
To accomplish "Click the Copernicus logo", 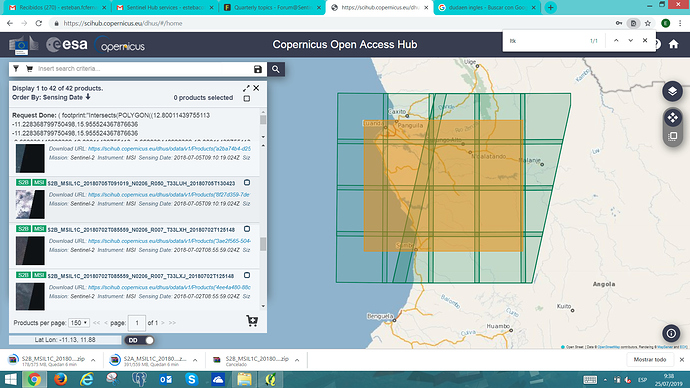I will coord(120,45).
